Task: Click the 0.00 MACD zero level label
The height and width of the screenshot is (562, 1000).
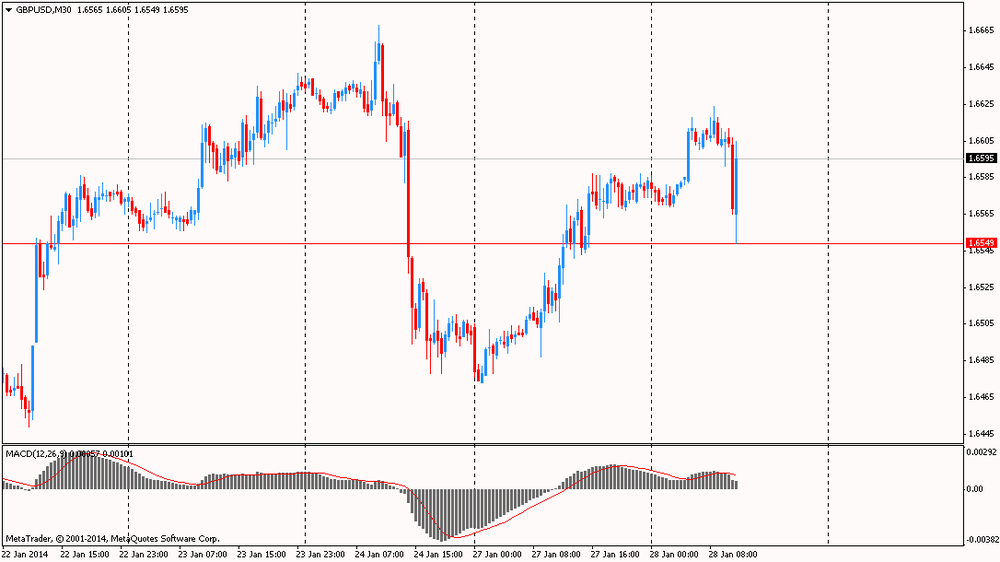Action: (x=975, y=489)
